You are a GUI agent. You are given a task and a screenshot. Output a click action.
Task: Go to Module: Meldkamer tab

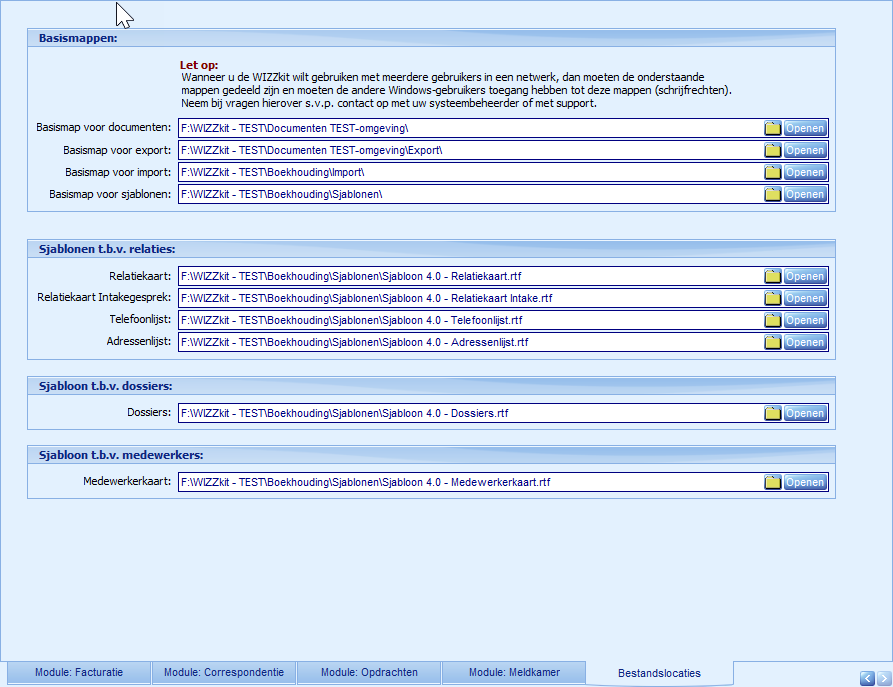[x=514, y=673]
